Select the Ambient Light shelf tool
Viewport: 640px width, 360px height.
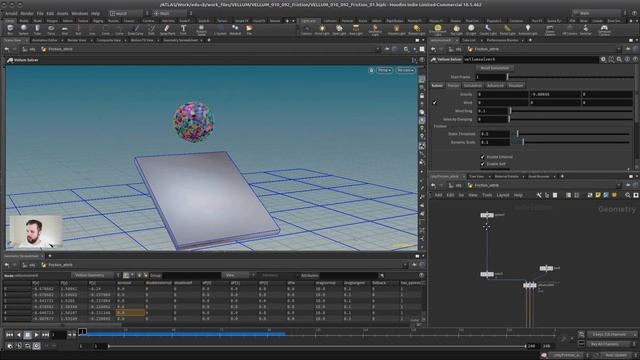[528, 29]
